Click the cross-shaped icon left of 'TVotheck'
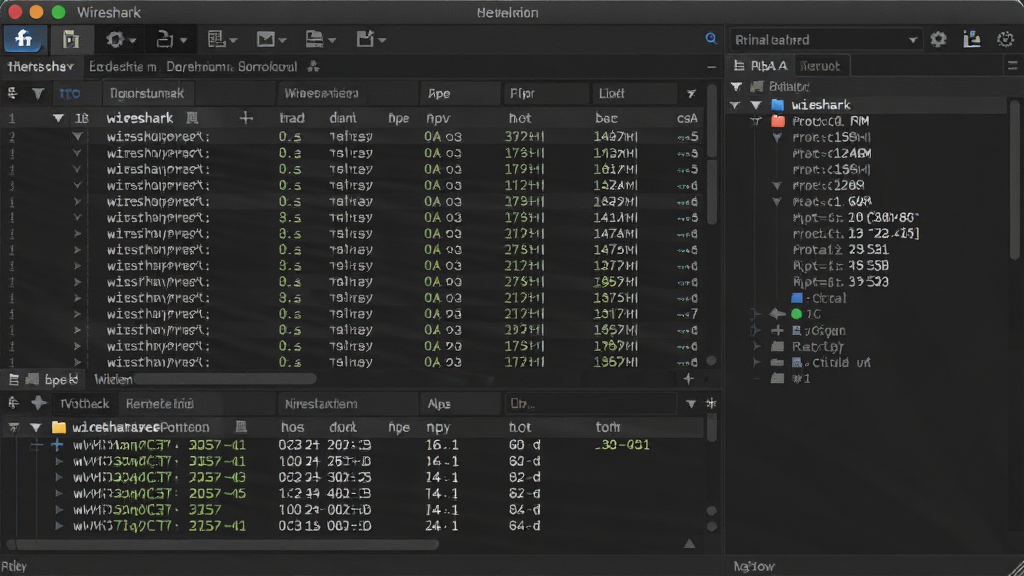The height and width of the screenshot is (576, 1024). pos(39,403)
